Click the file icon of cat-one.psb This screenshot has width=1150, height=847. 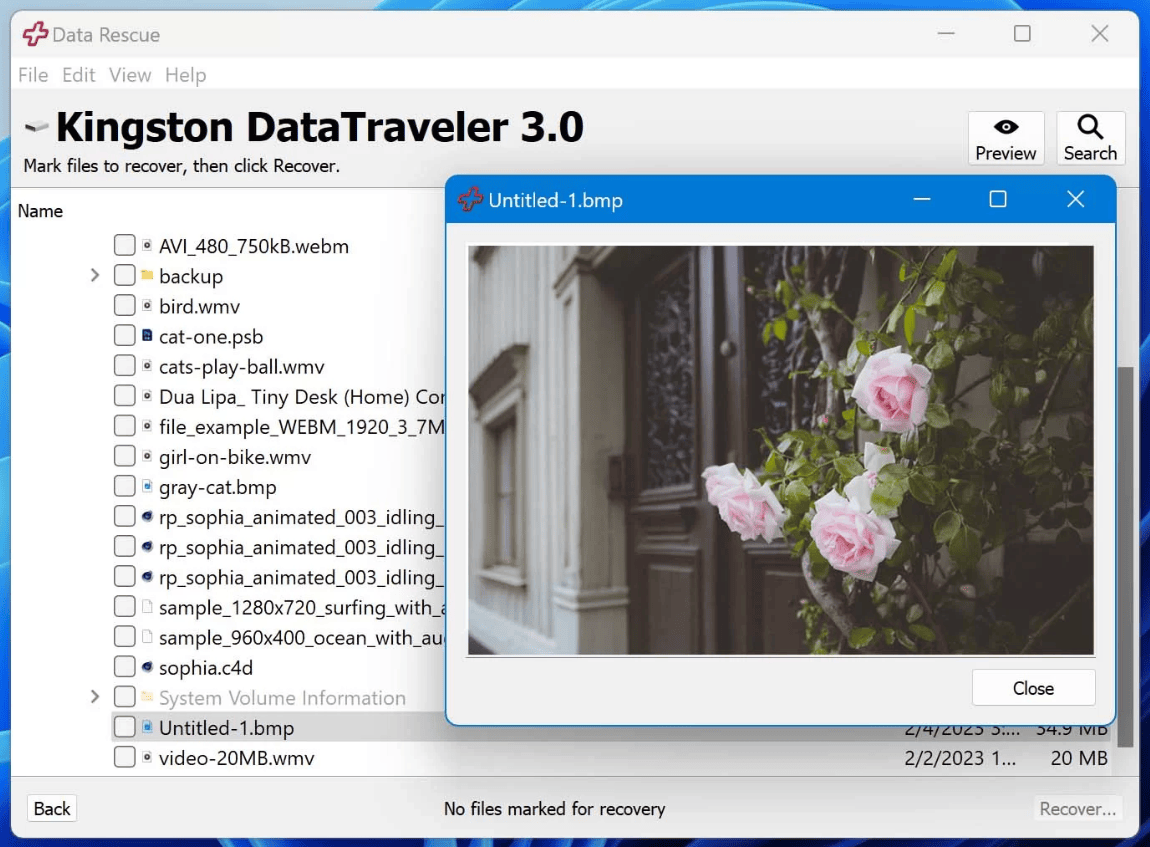pos(147,335)
